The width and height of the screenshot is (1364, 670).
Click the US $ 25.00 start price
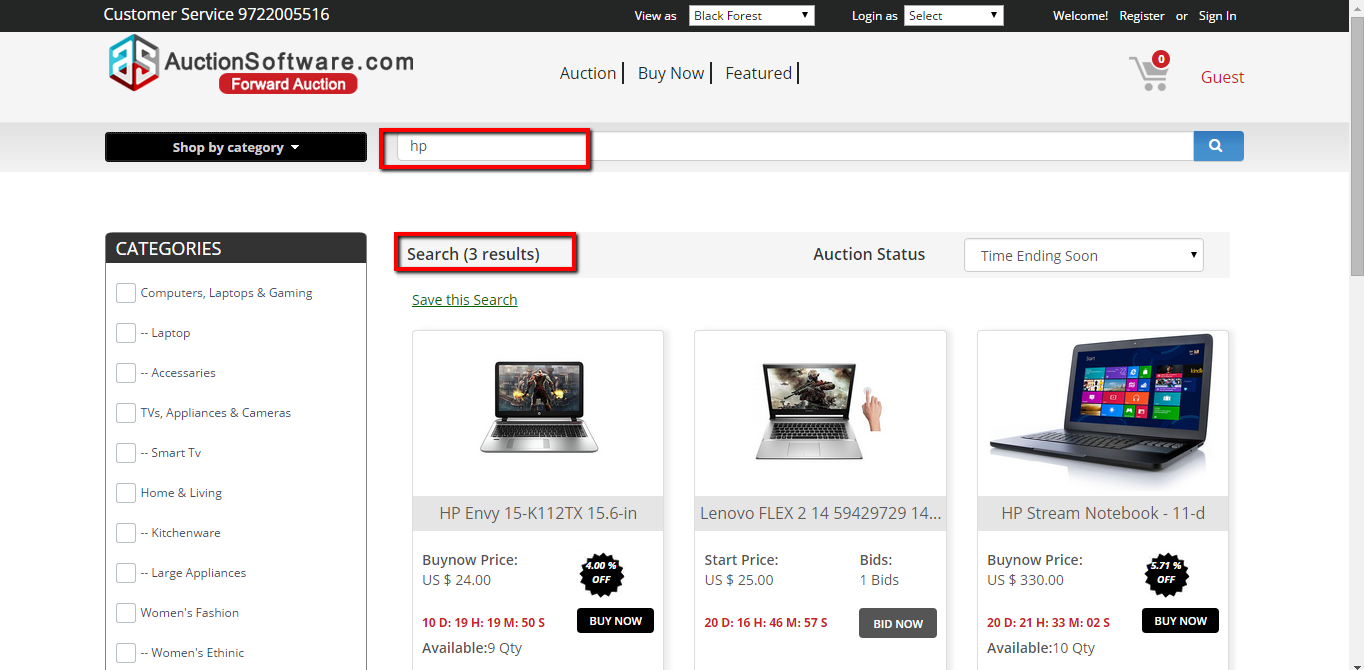739,580
